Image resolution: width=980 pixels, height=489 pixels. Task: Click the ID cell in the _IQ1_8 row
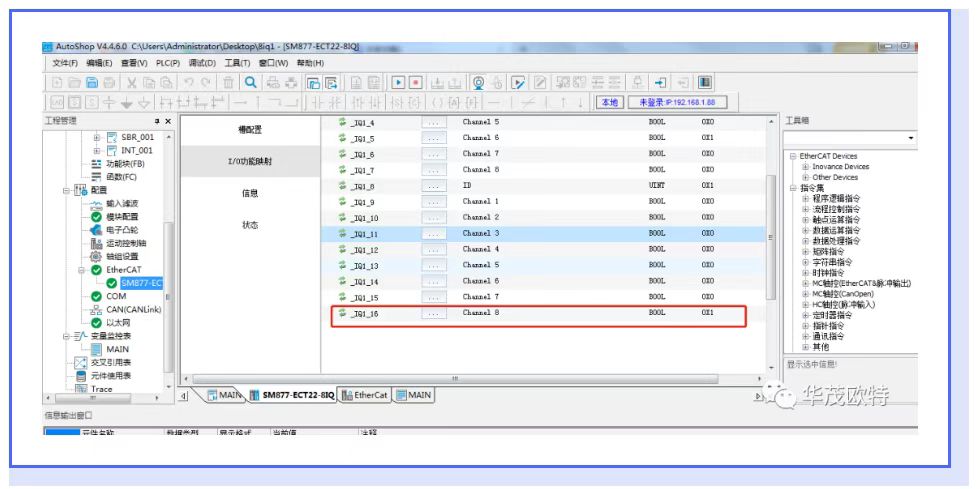click(466, 186)
